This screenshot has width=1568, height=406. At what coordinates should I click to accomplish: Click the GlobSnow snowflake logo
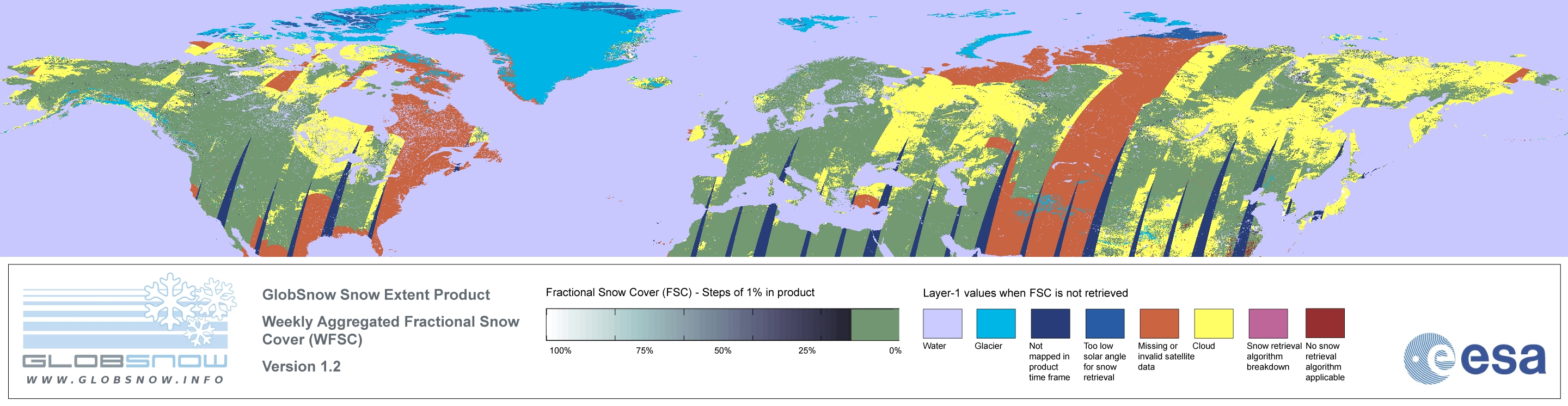click(191, 309)
